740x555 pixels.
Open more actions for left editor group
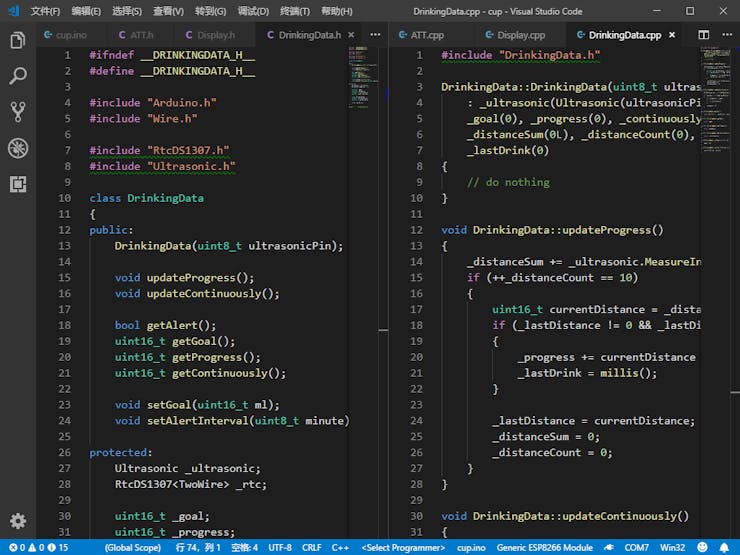(x=375, y=34)
